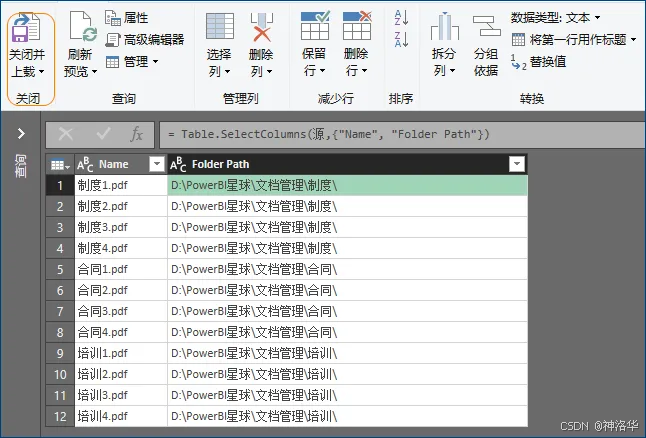646x438 pixels.
Task: Click the Folder Path cell in row 12
Action: coord(347,417)
